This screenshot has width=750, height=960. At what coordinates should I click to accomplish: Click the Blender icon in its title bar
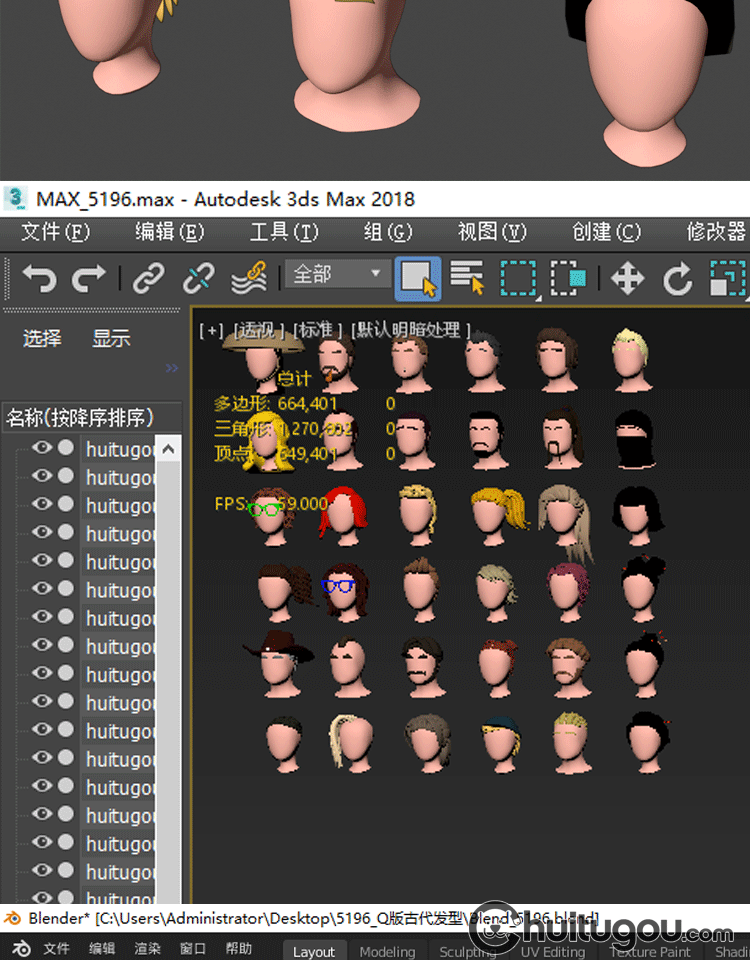pyautogui.click(x=12, y=918)
